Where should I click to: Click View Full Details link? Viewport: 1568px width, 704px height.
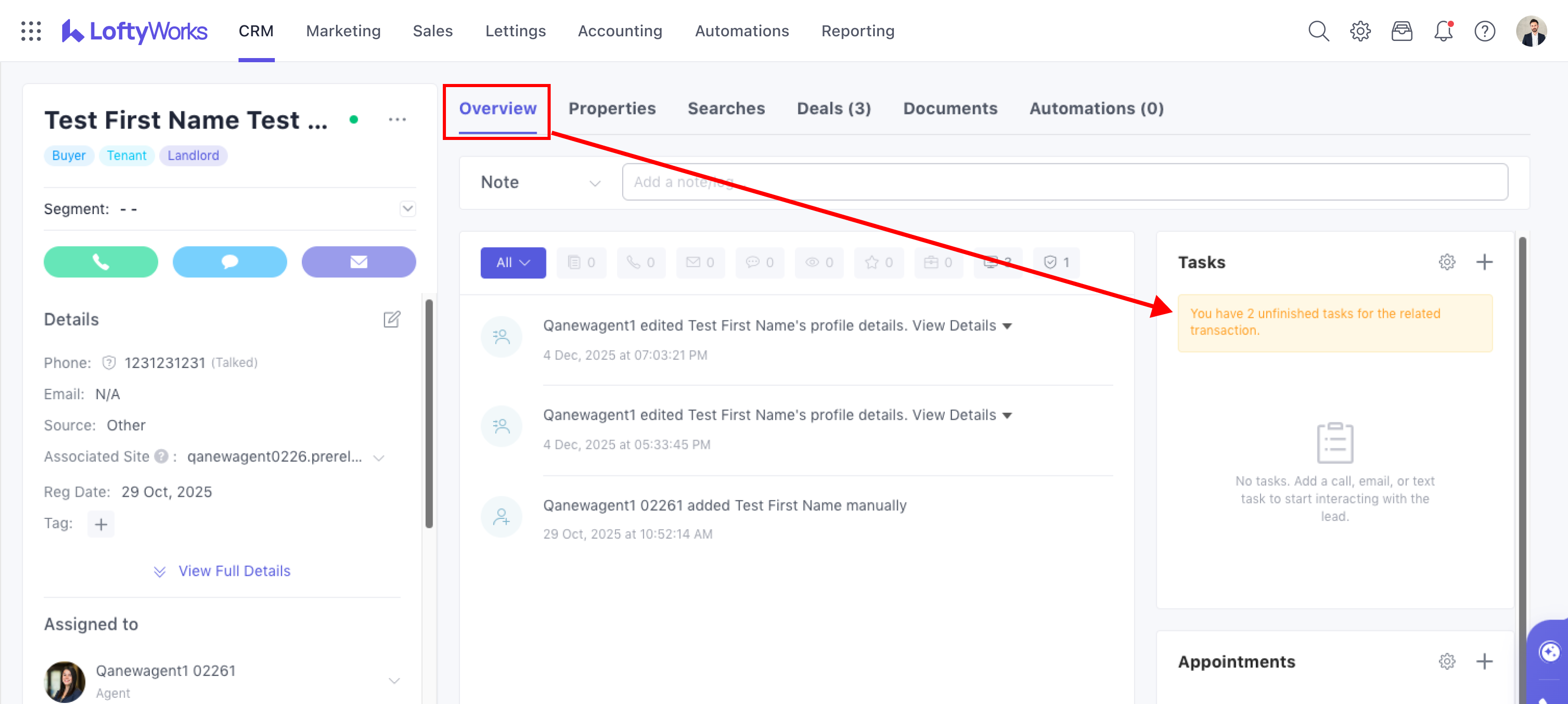tap(234, 571)
